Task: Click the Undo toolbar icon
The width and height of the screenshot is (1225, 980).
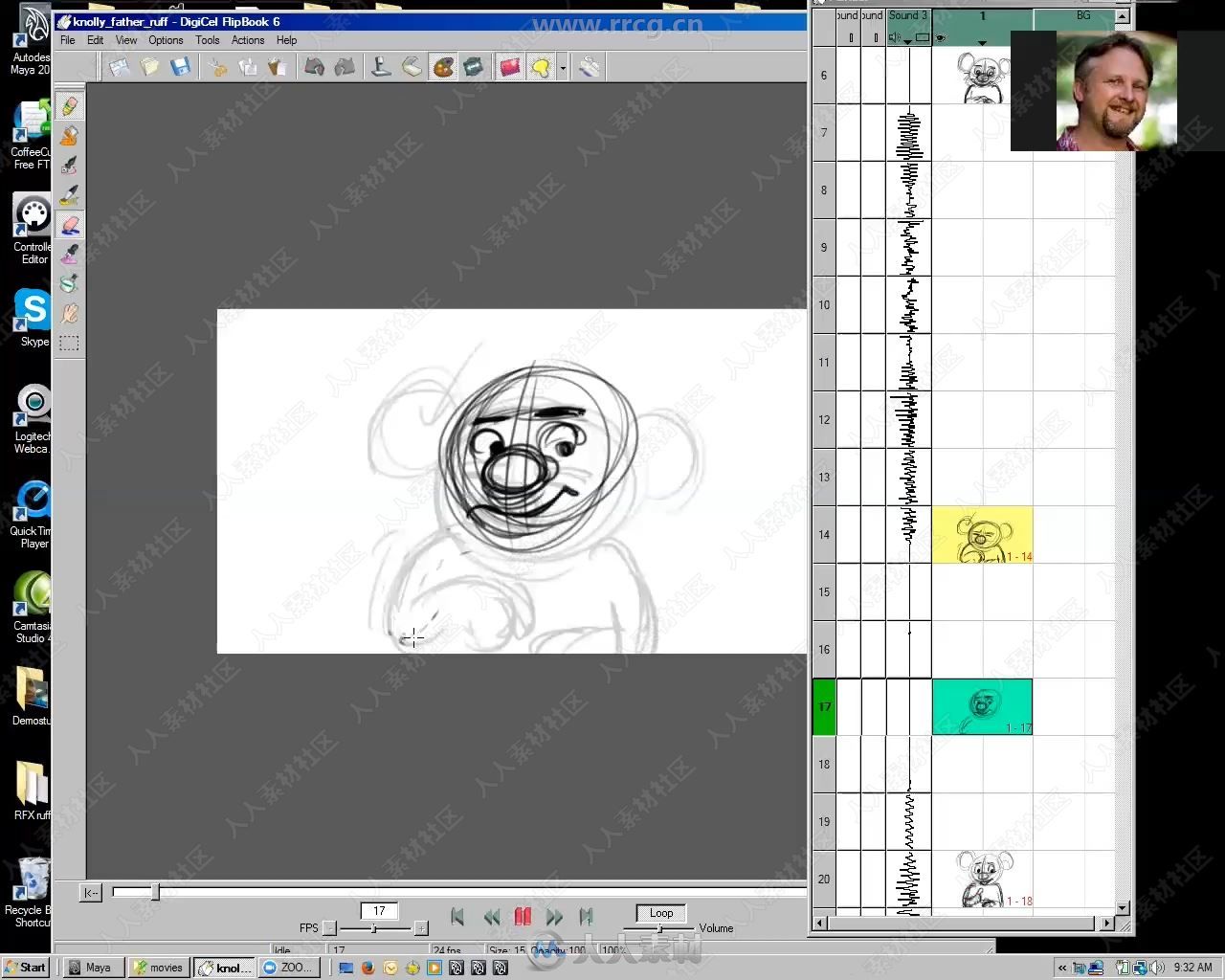Action: pyautogui.click(x=315, y=67)
